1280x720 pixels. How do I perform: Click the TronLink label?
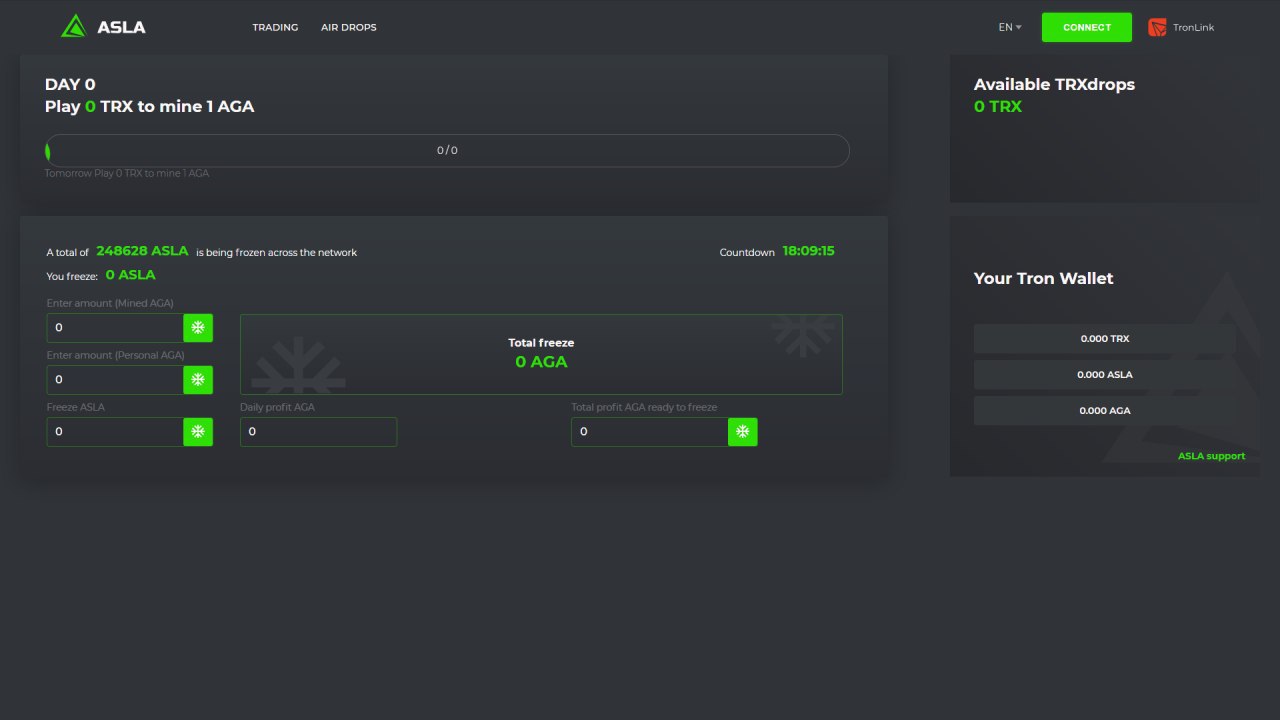(1194, 27)
